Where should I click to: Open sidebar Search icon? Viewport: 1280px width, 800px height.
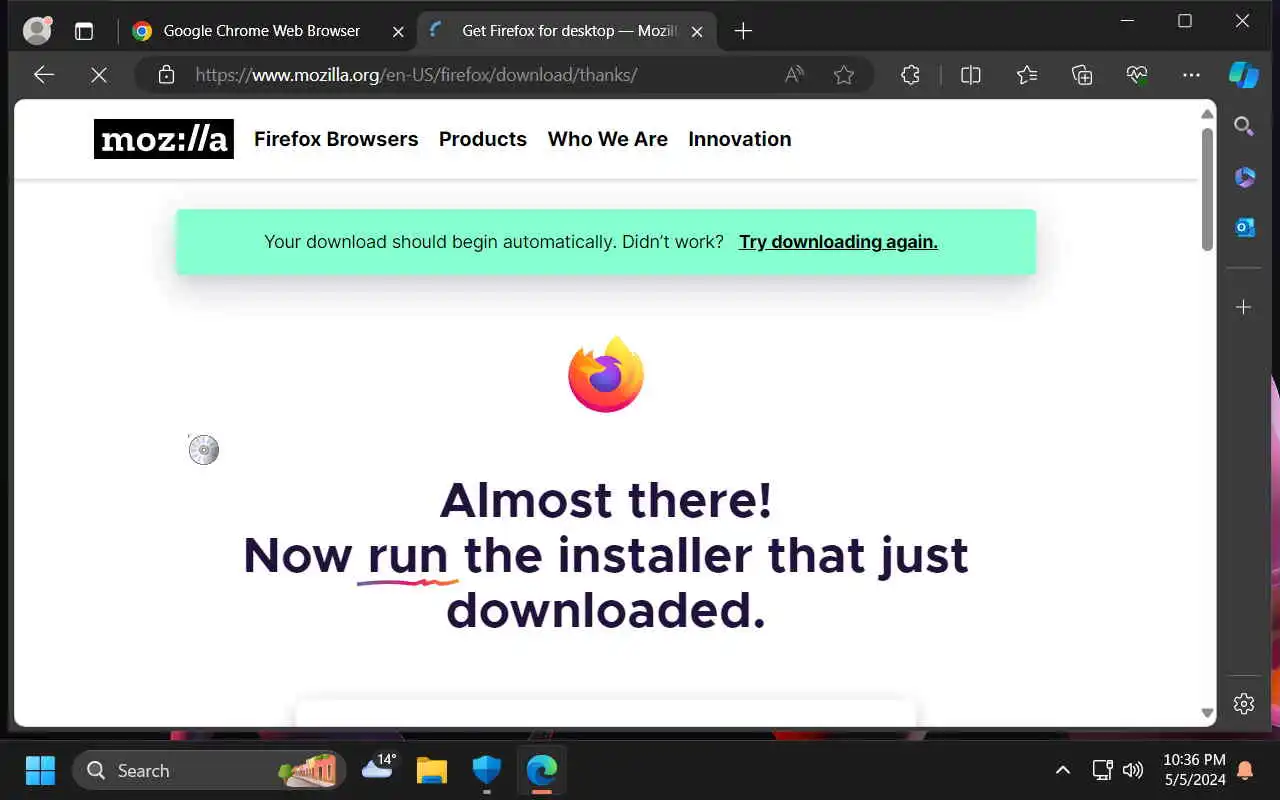(x=1244, y=126)
